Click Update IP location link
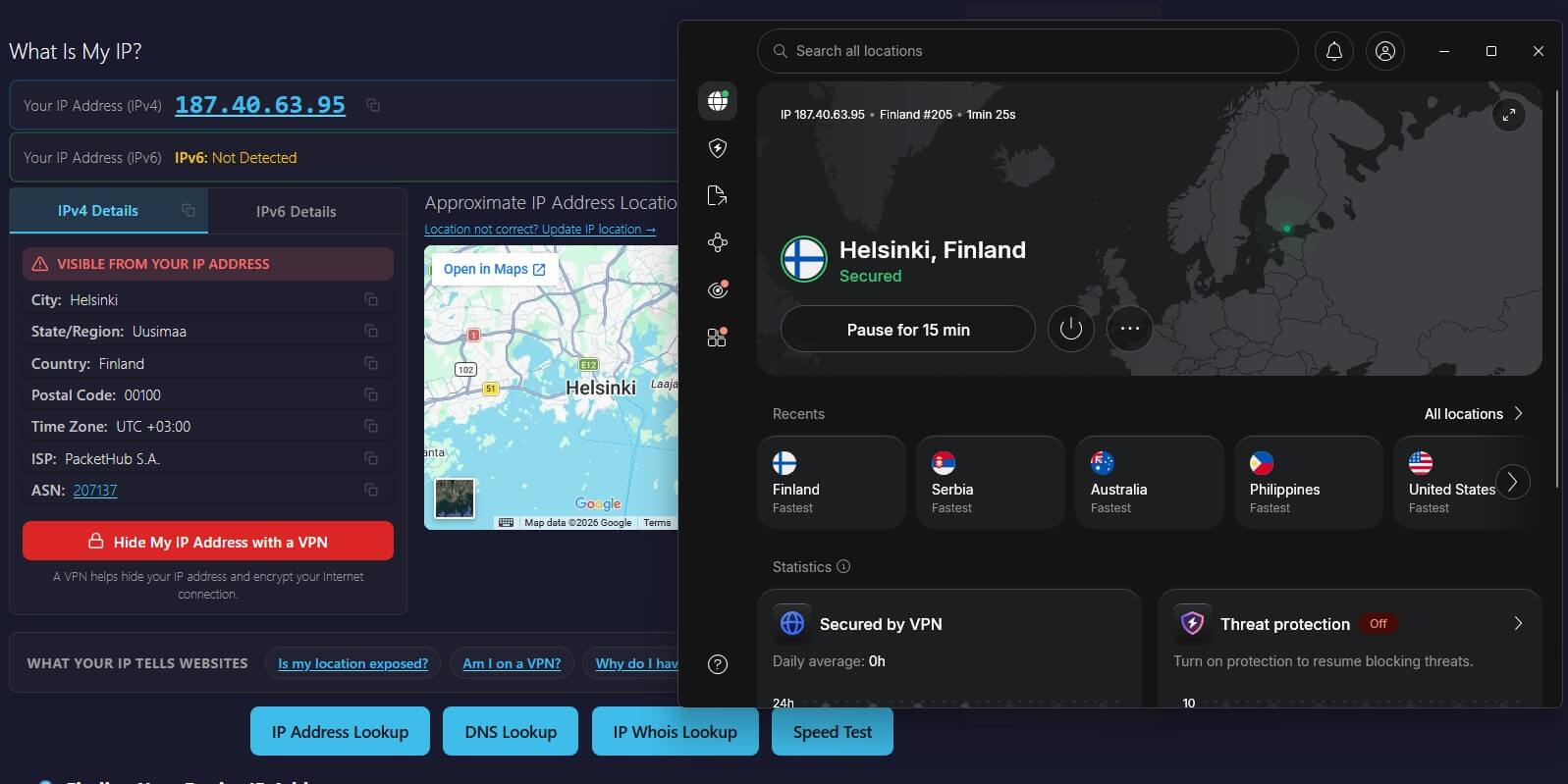This screenshot has height=784, width=1568. 540,230
